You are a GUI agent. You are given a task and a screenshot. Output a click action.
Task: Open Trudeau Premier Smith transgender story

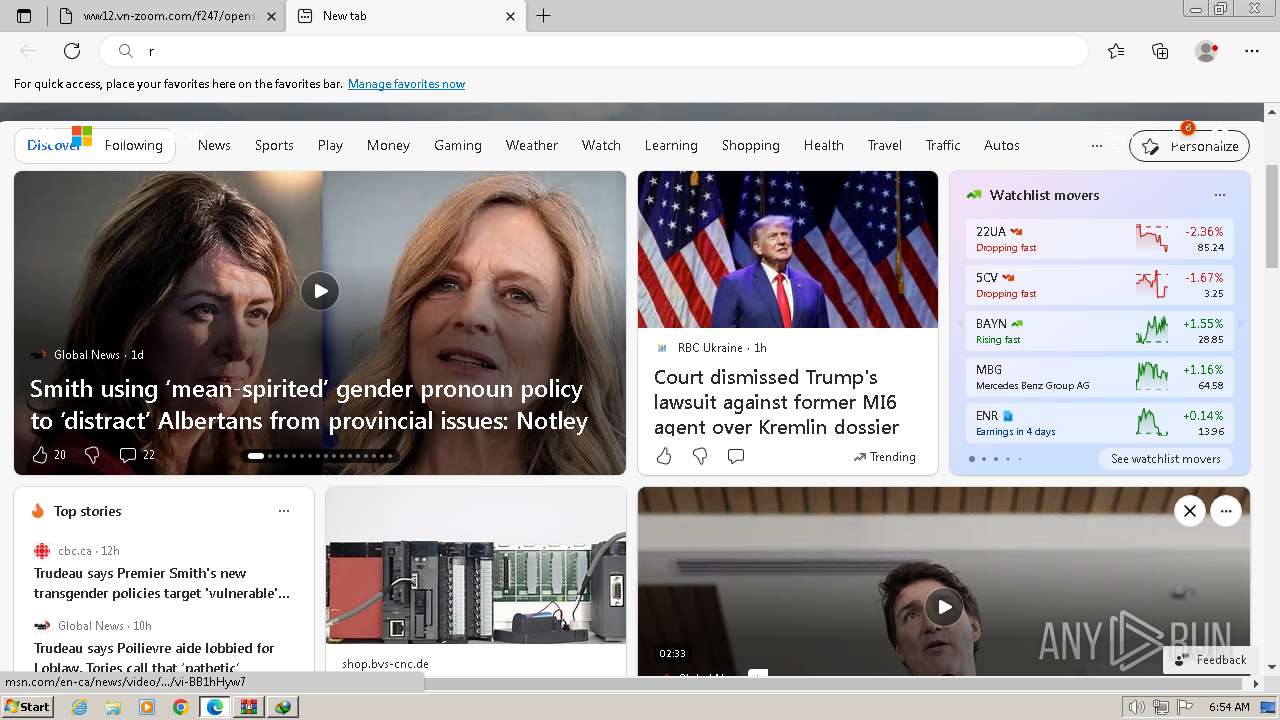pos(162,583)
